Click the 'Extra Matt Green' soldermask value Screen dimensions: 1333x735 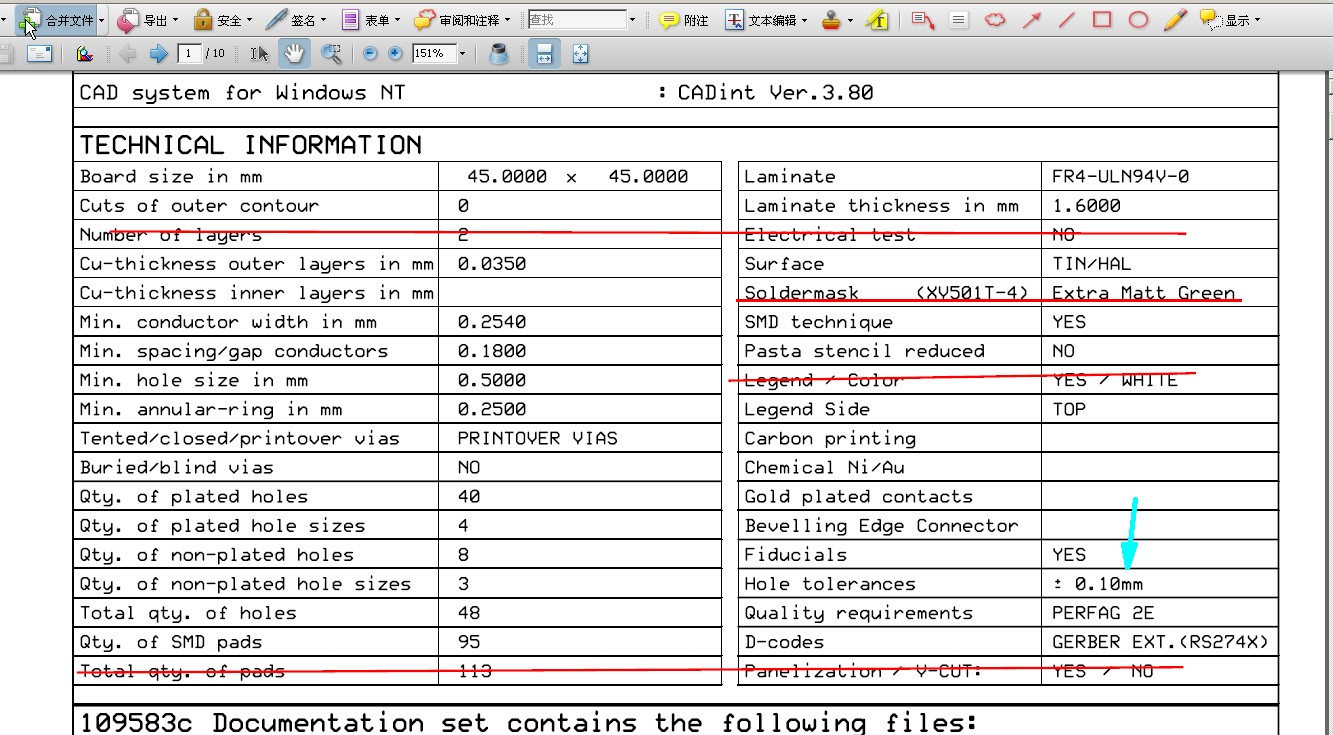1143,293
